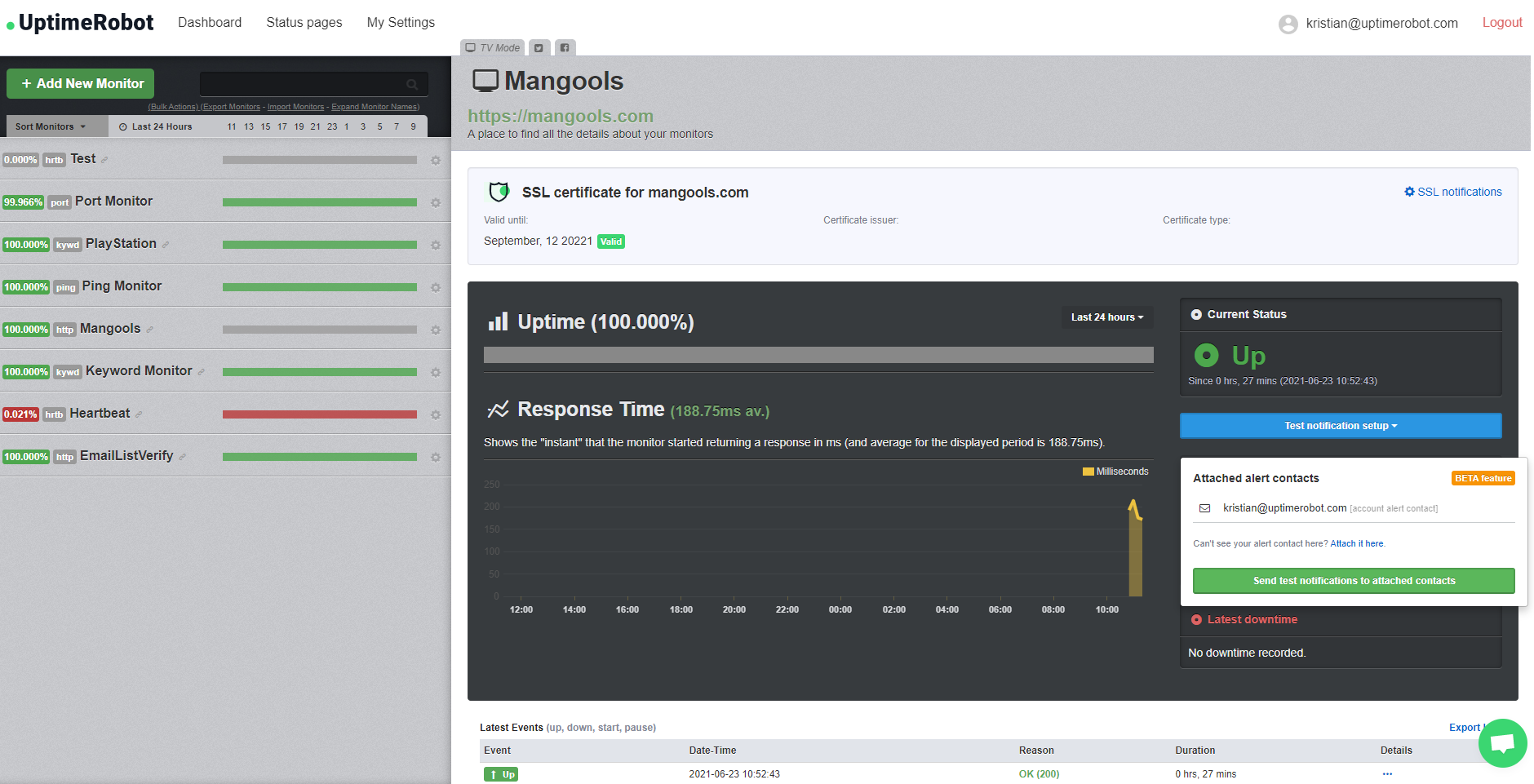Open event details via three-dots icon
Viewport: 1534px width, 784px height.
(x=1387, y=773)
